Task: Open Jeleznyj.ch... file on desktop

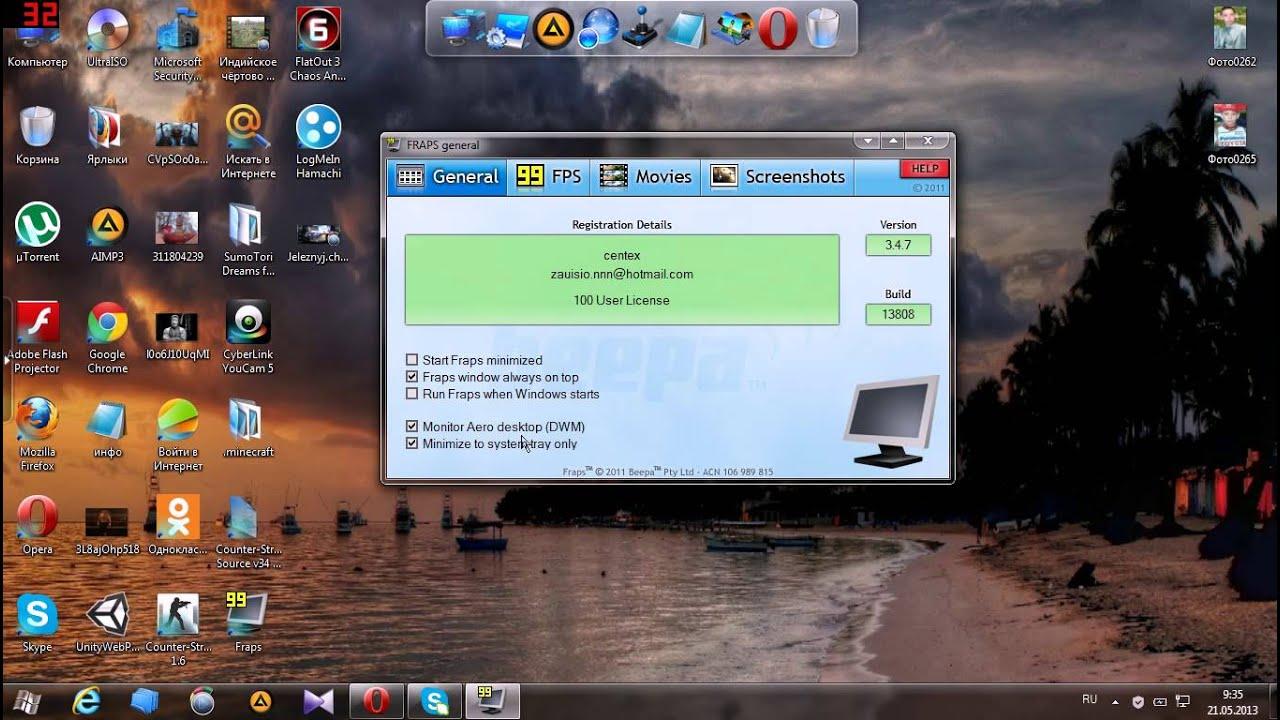Action: pyautogui.click(x=318, y=240)
